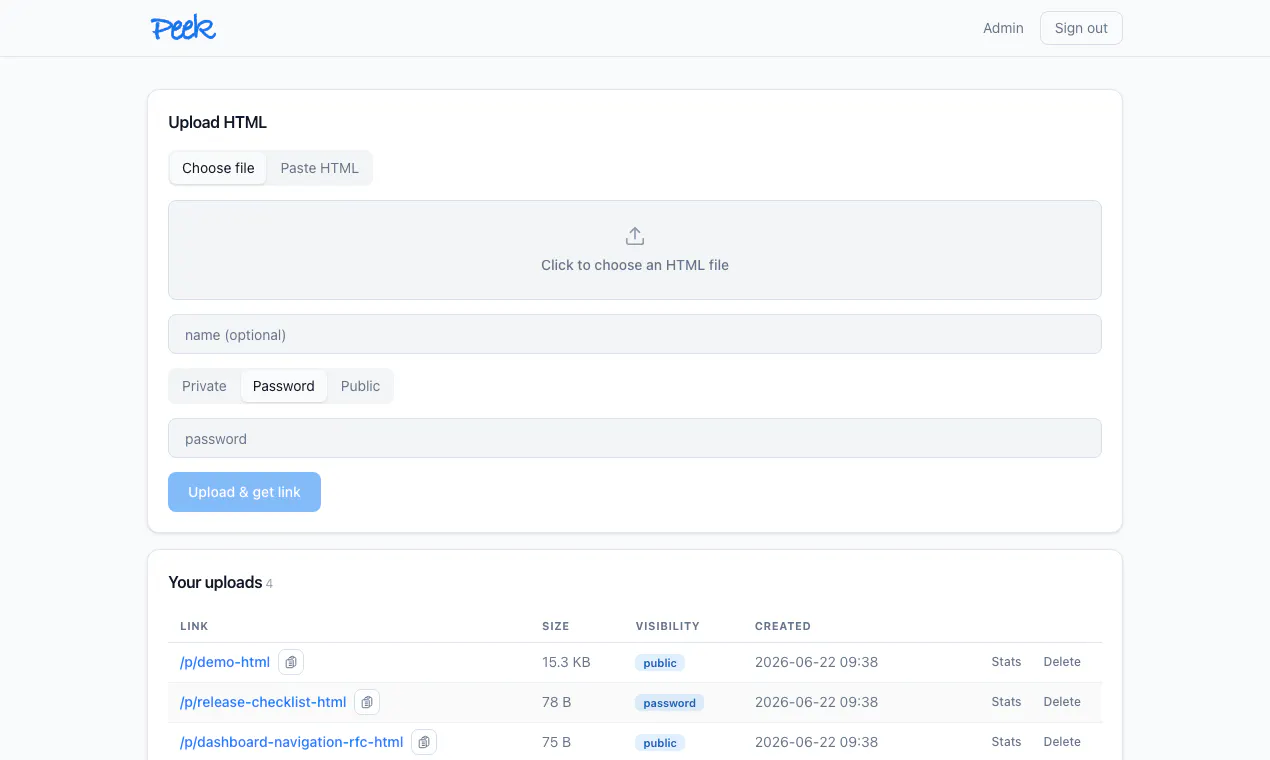
Task: Click the 75 B size cell
Action: coord(557,742)
